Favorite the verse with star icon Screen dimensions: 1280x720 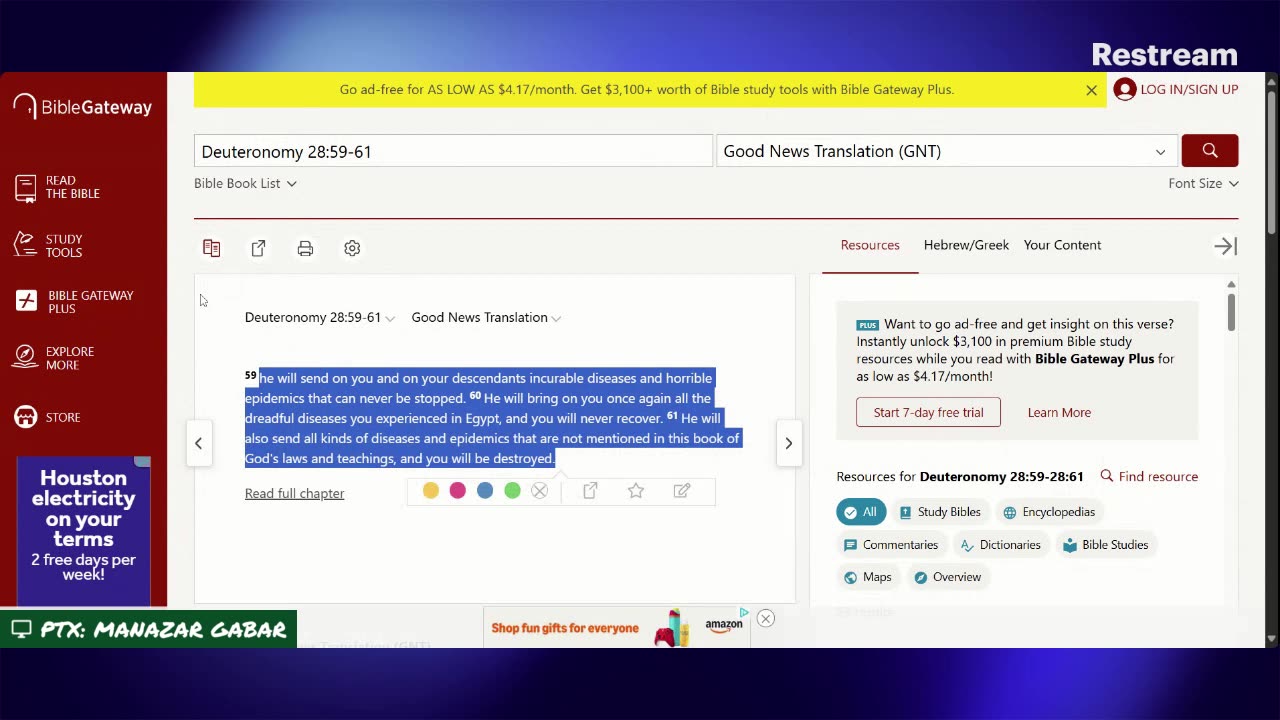[x=636, y=491]
